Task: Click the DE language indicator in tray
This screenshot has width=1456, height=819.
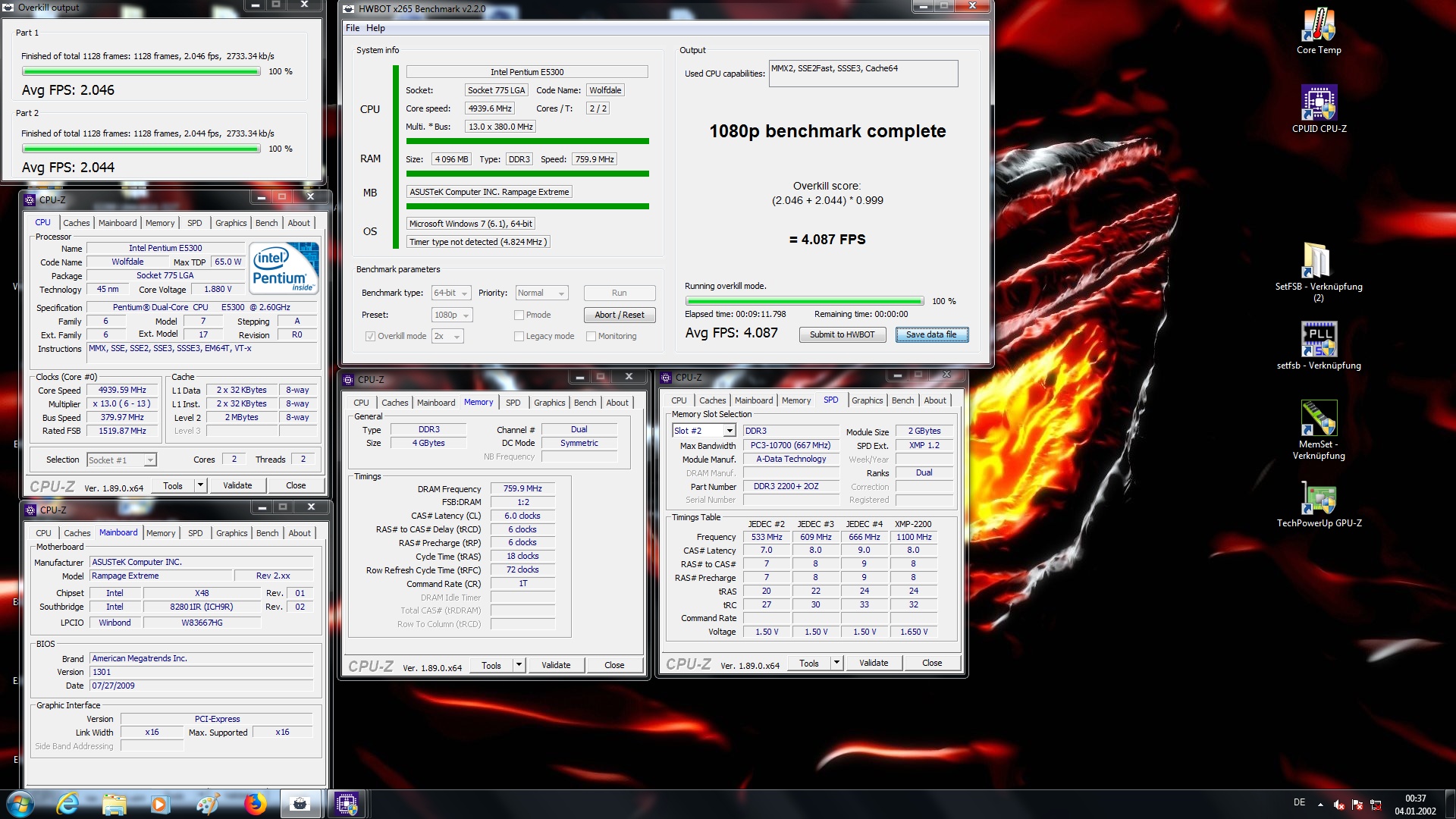Action: [x=1300, y=802]
